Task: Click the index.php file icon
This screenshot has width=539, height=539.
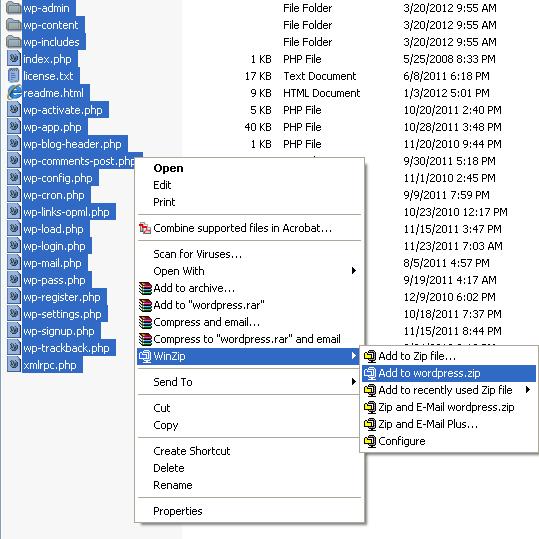Action: click(x=14, y=58)
